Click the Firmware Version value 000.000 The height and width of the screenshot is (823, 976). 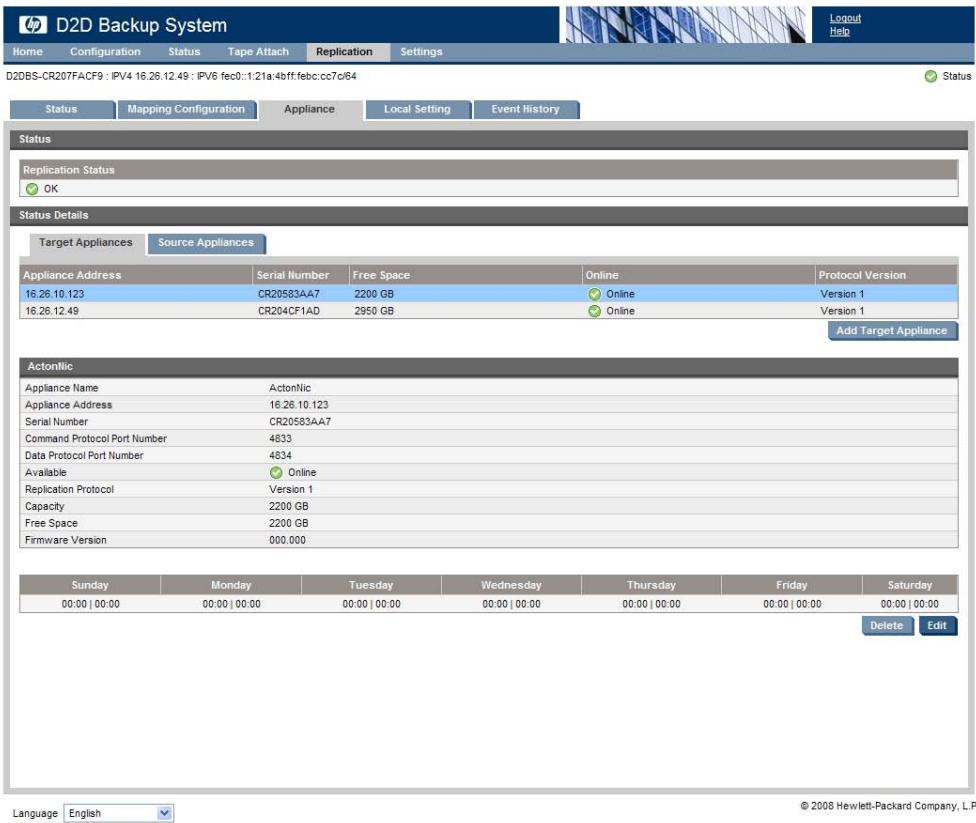point(287,540)
